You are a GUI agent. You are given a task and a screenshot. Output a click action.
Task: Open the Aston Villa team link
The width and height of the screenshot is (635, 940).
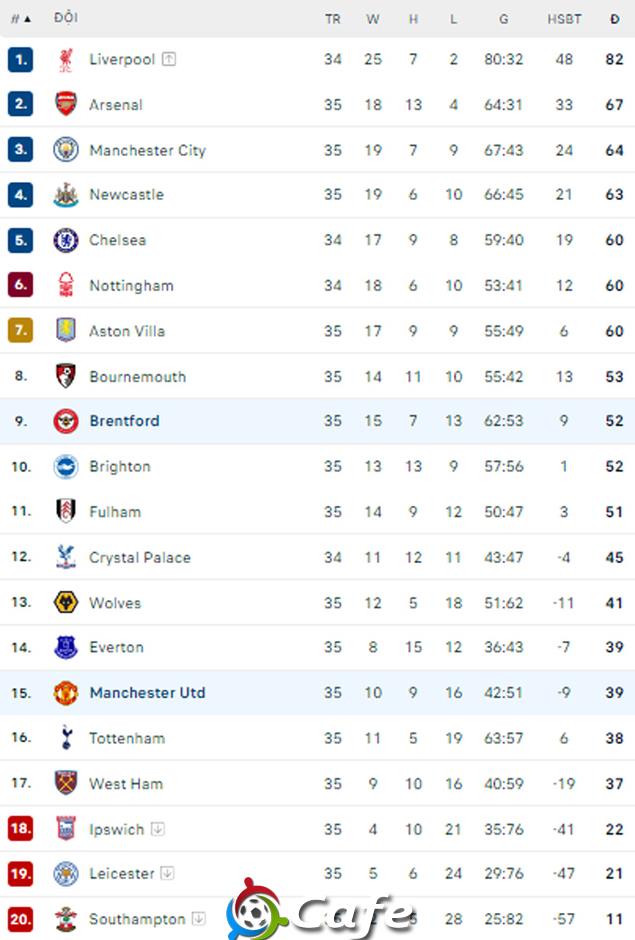(x=127, y=331)
